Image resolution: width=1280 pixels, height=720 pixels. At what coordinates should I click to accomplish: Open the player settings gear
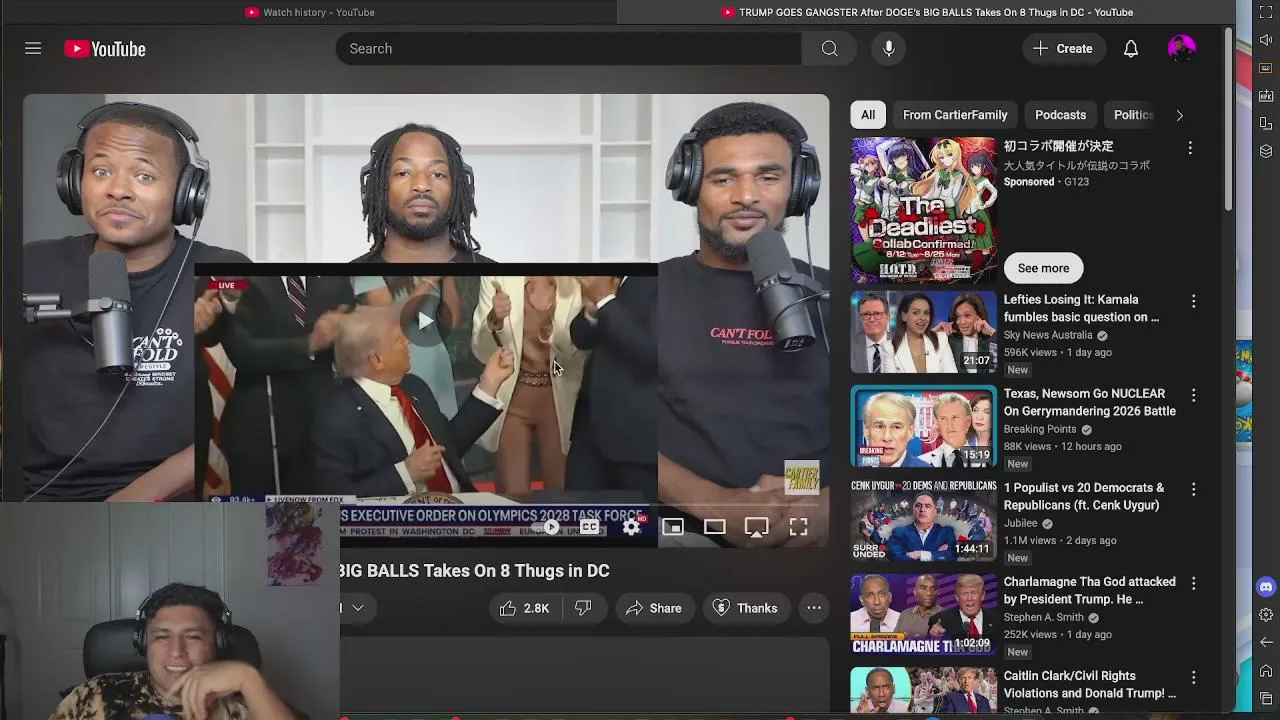(631, 527)
